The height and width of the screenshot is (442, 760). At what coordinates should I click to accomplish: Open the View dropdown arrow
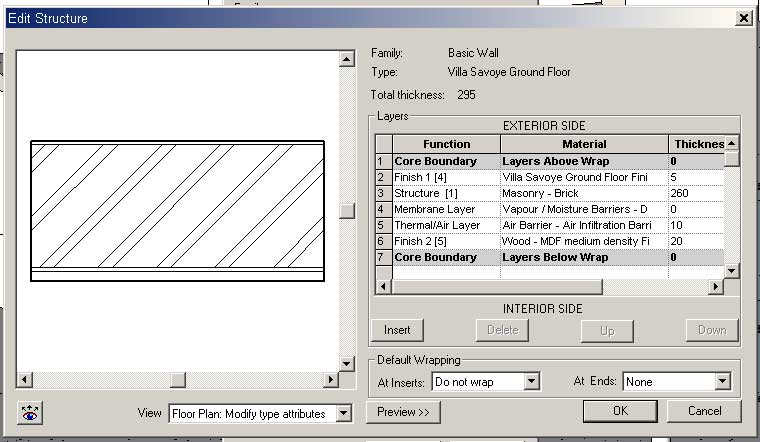(x=344, y=413)
